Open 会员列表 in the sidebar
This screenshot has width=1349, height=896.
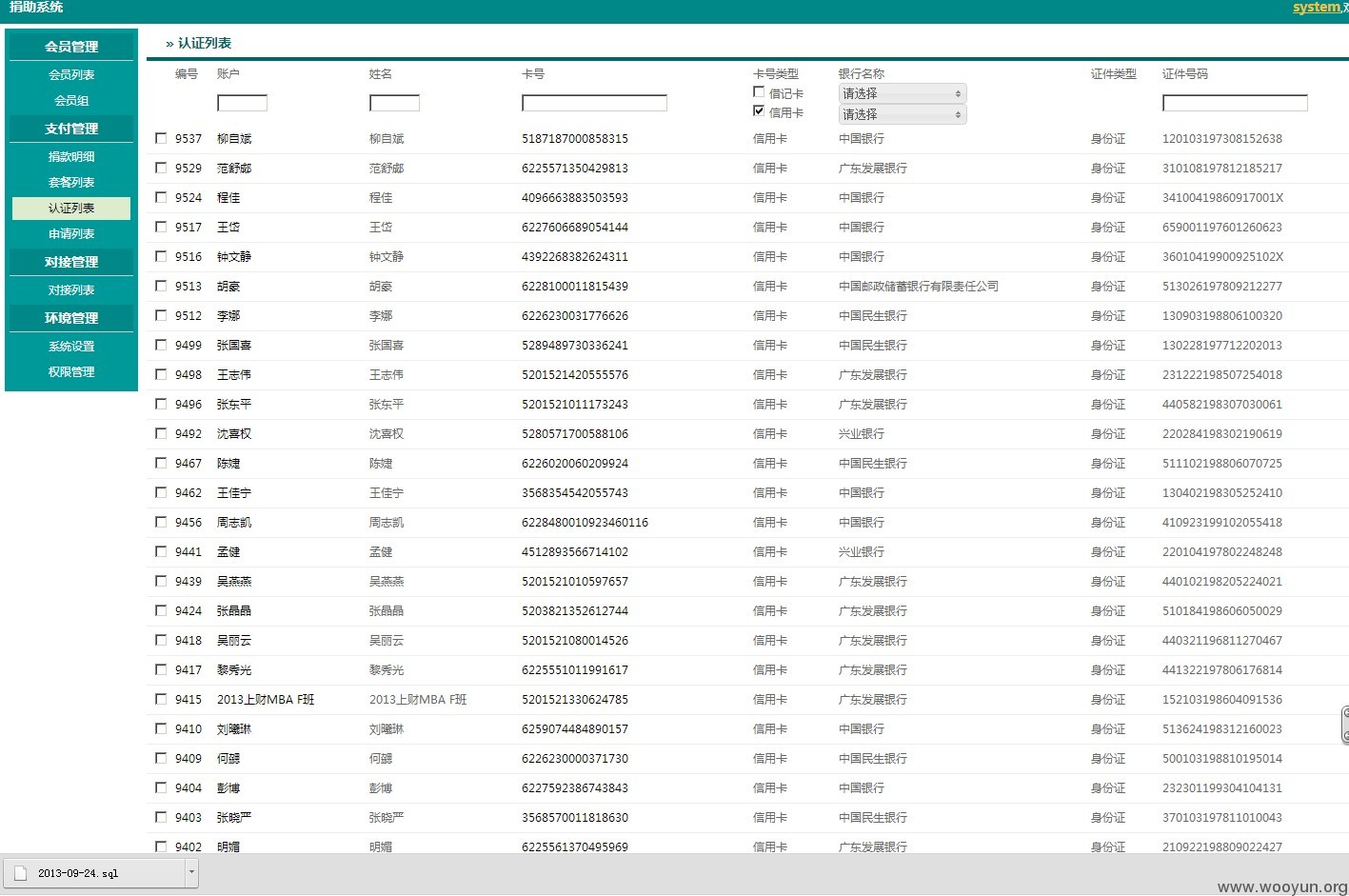point(71,74)
